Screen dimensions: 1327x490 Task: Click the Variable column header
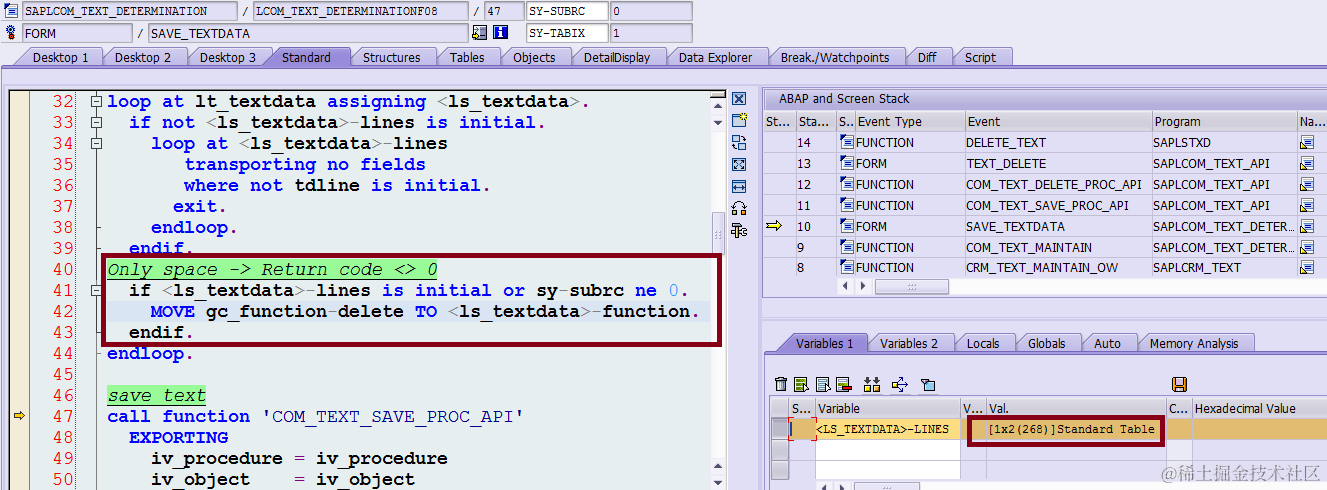(x=888, y=408)
